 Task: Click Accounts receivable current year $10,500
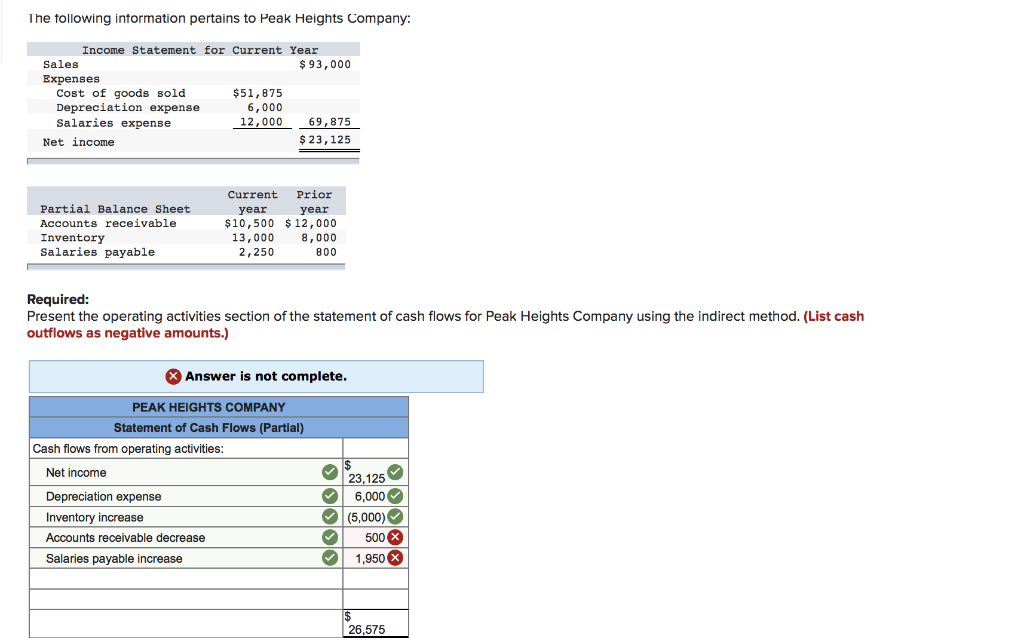[x=249, y=223]
